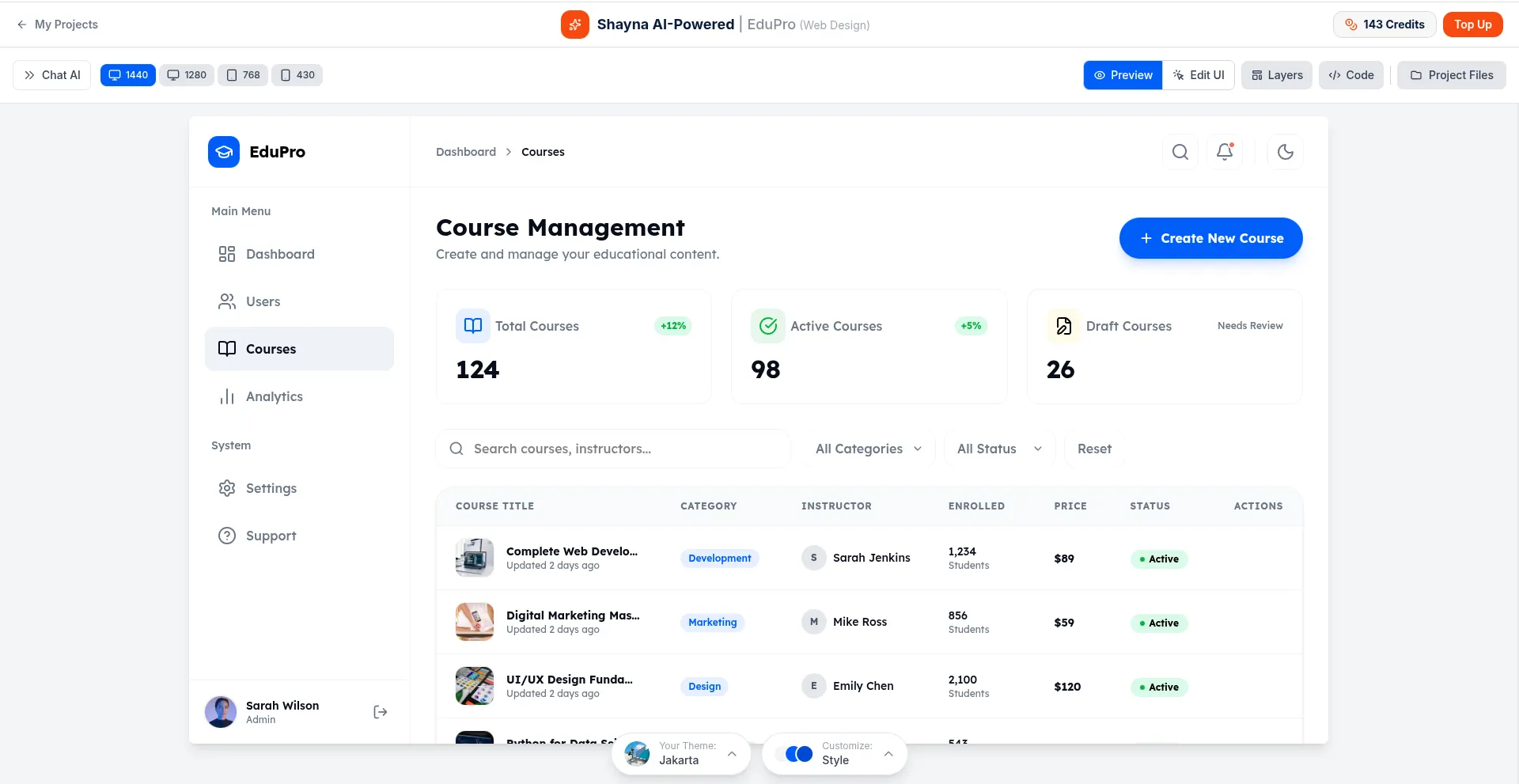Click the Shayna AI orange logo icon

[x=574, y=25]
